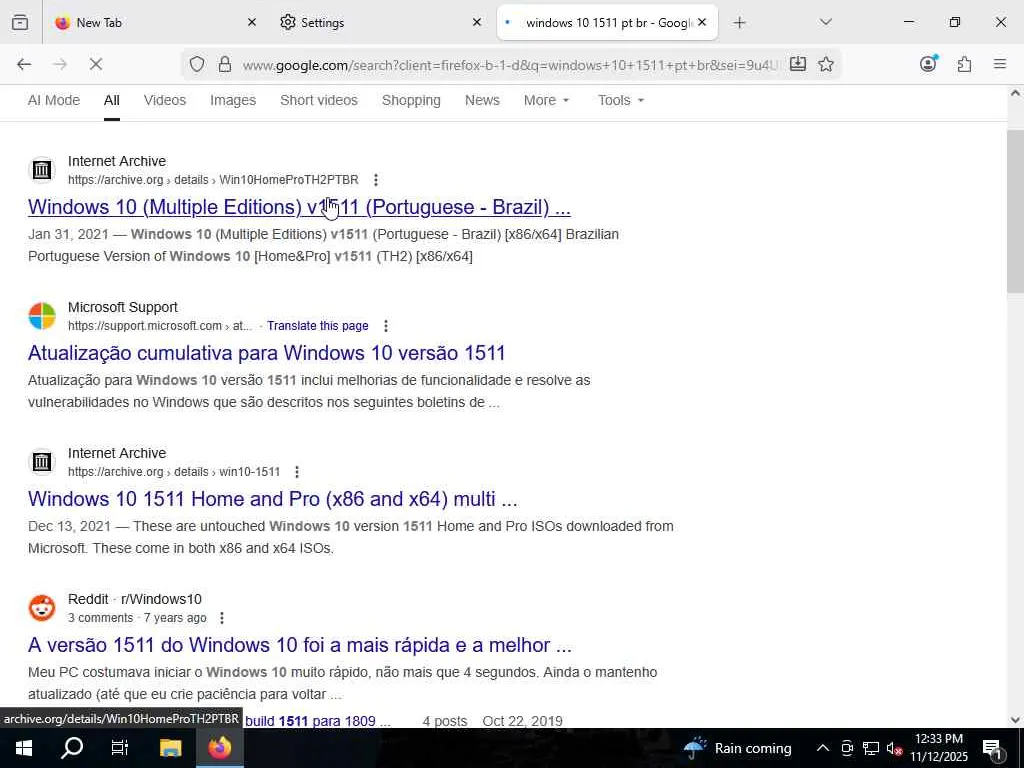This screenshot has height=768, width=1024.
Task: Click page vertical scrollbar thumb
Action: [1015, 211]
